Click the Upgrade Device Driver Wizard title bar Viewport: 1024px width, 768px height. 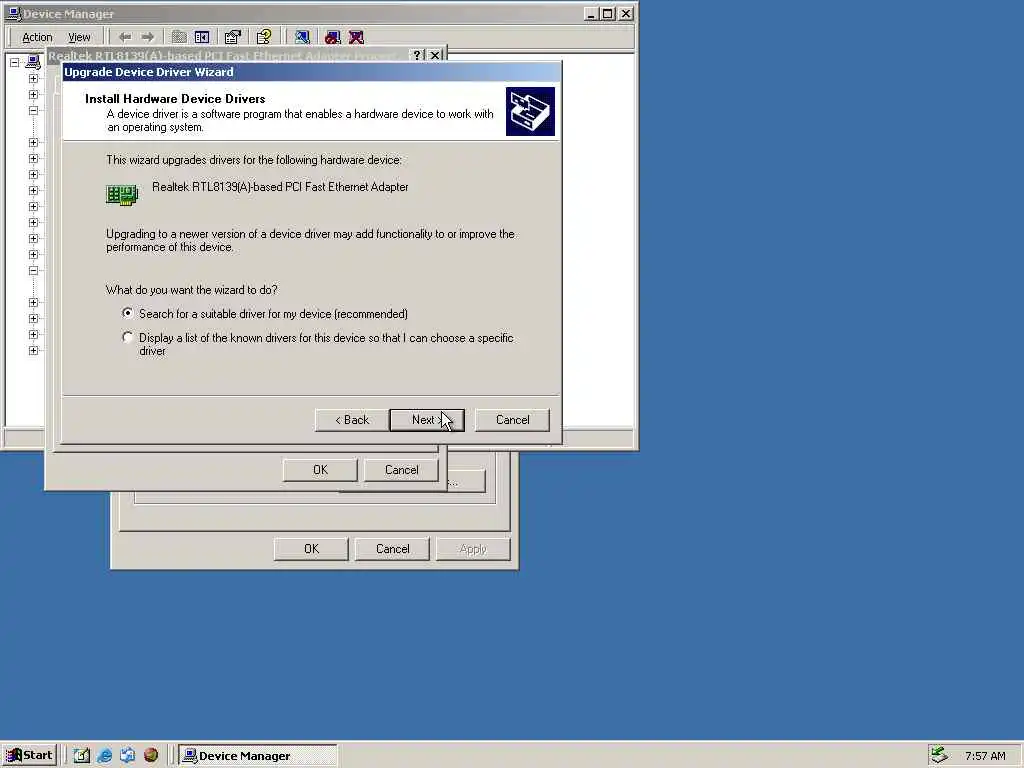(x=312, y=72)
